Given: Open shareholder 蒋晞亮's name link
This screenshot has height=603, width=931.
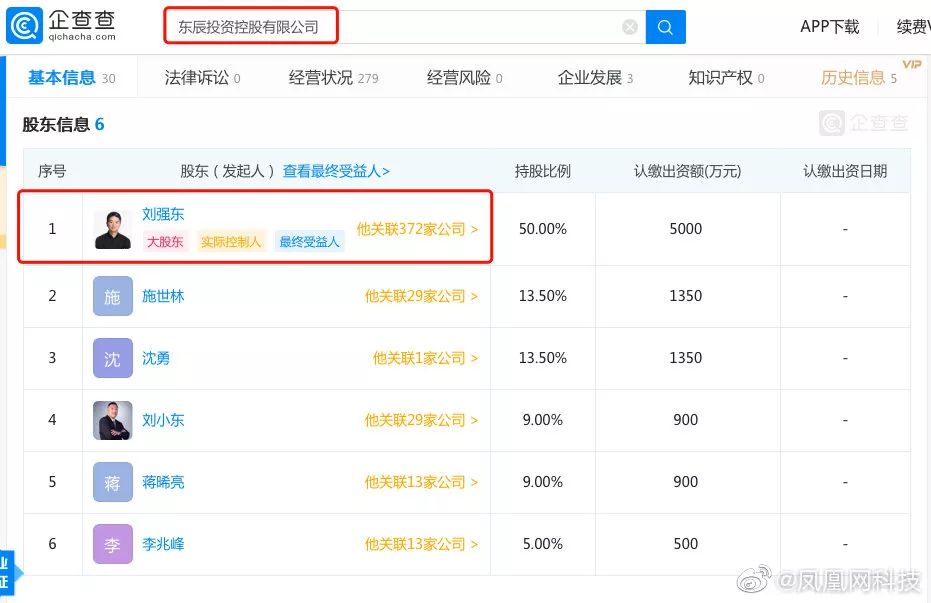Looking at the screenshot, I should coord(163,482).
